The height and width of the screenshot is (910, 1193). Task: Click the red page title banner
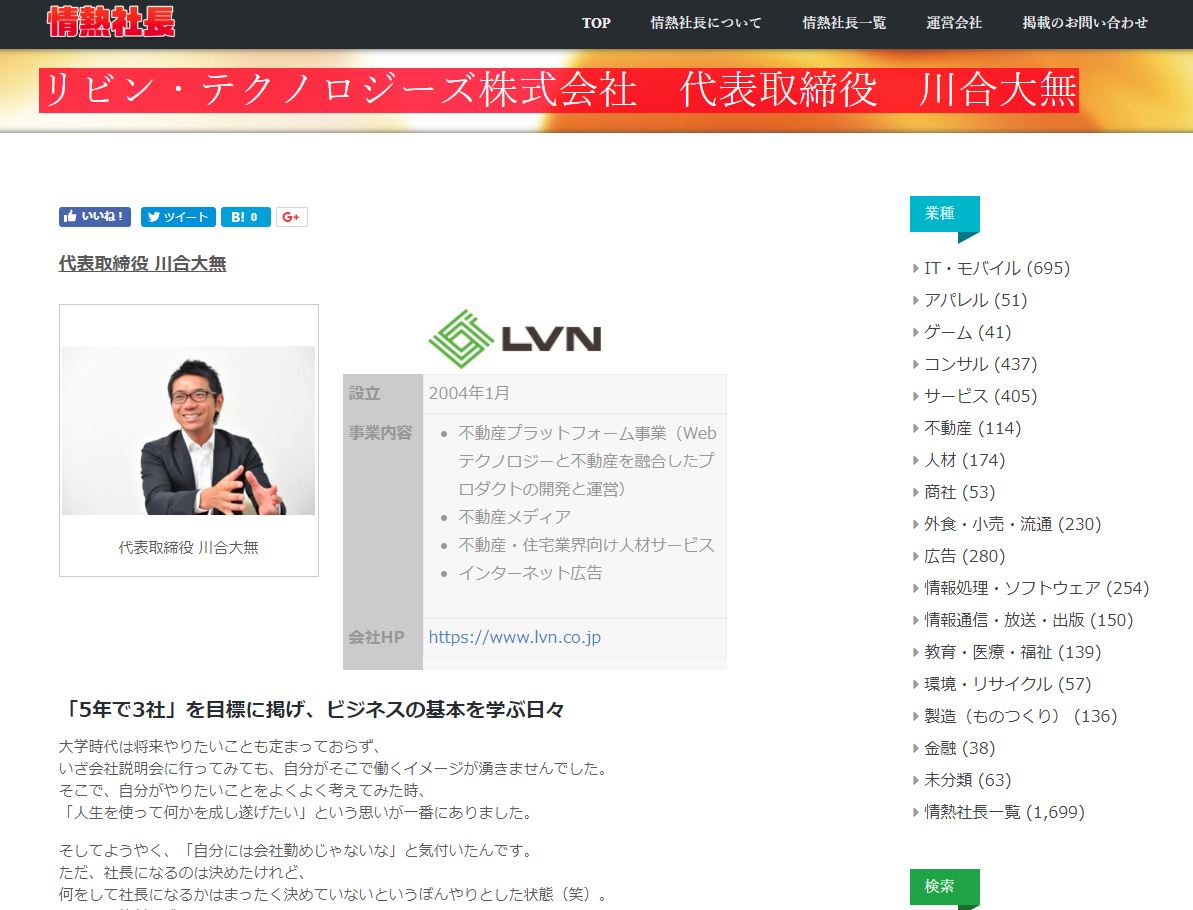coord(558,90)
